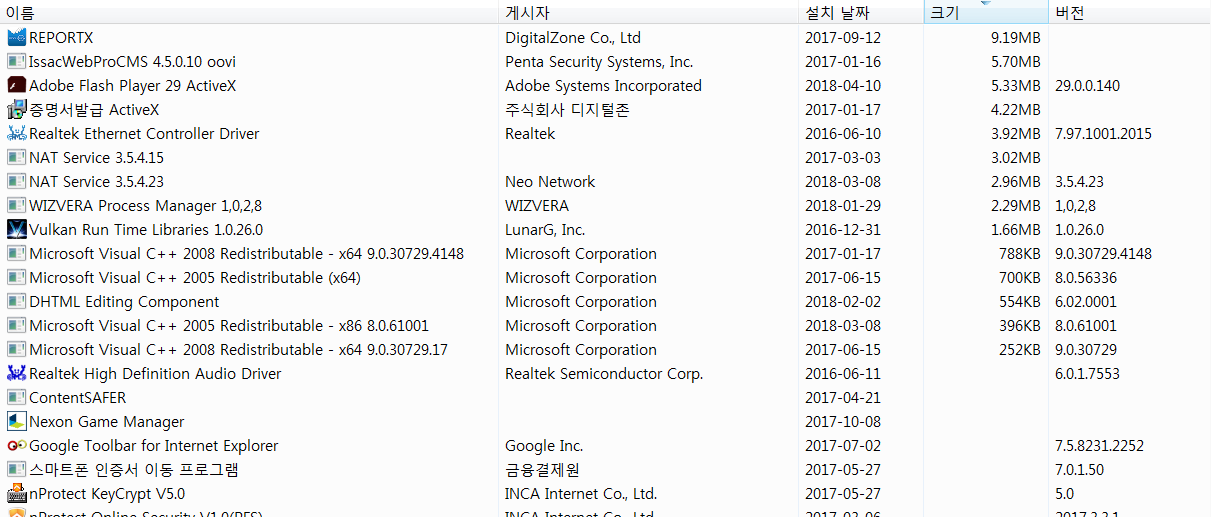Click the ContentSAFER icon
The height and width of the screenshot is (517, 1211).
16,398
